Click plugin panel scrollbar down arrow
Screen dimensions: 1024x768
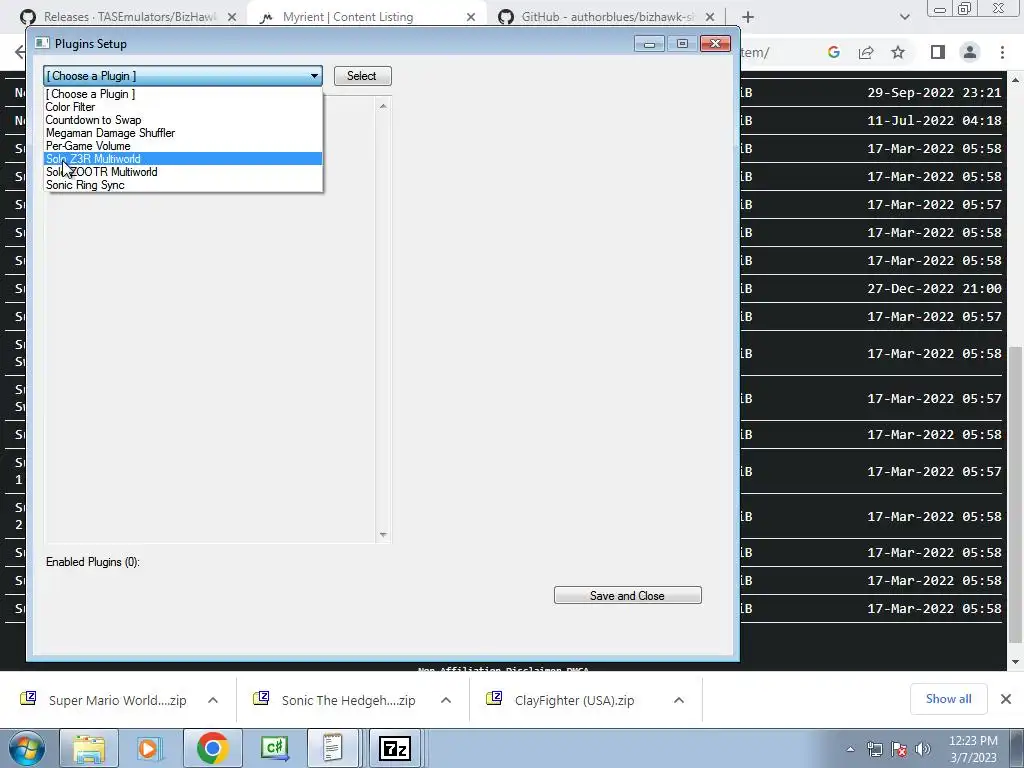pos(383,535)
